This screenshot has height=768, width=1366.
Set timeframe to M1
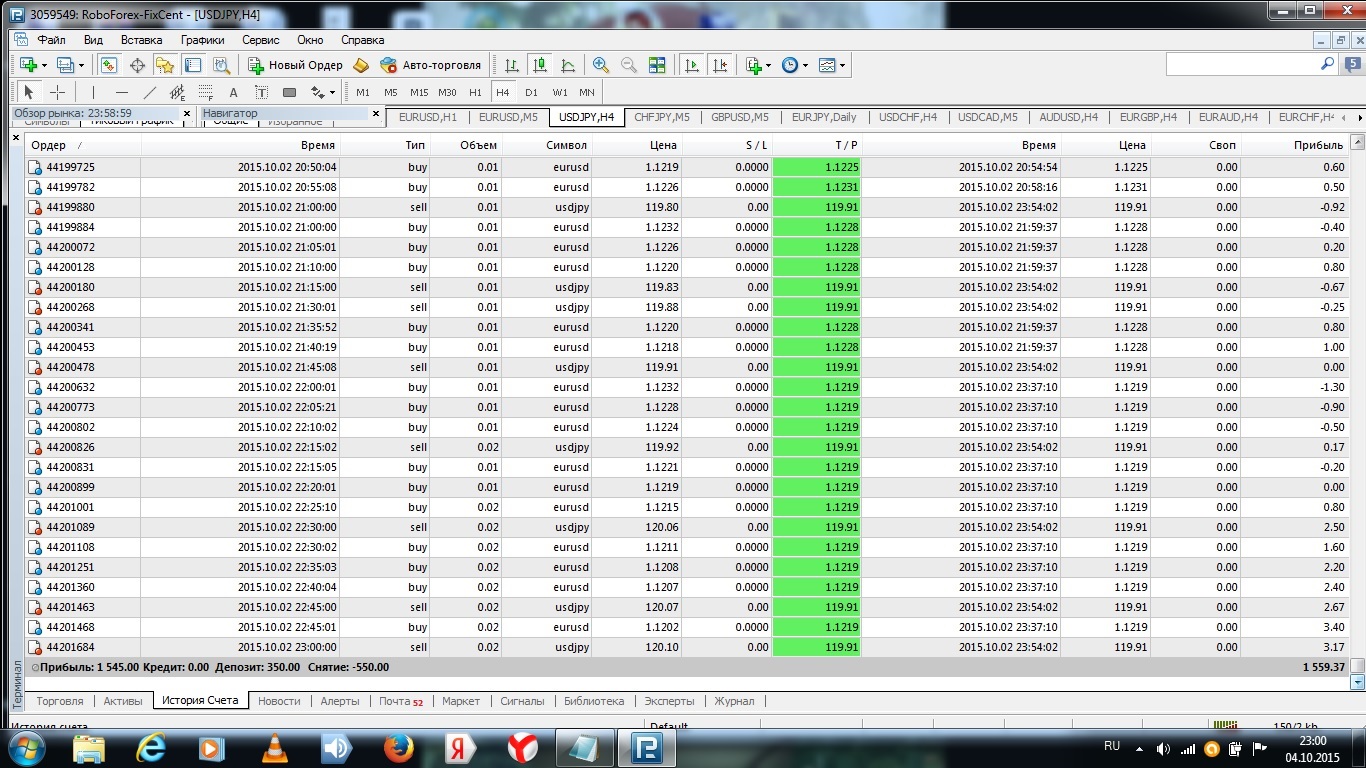coord(363,92)
